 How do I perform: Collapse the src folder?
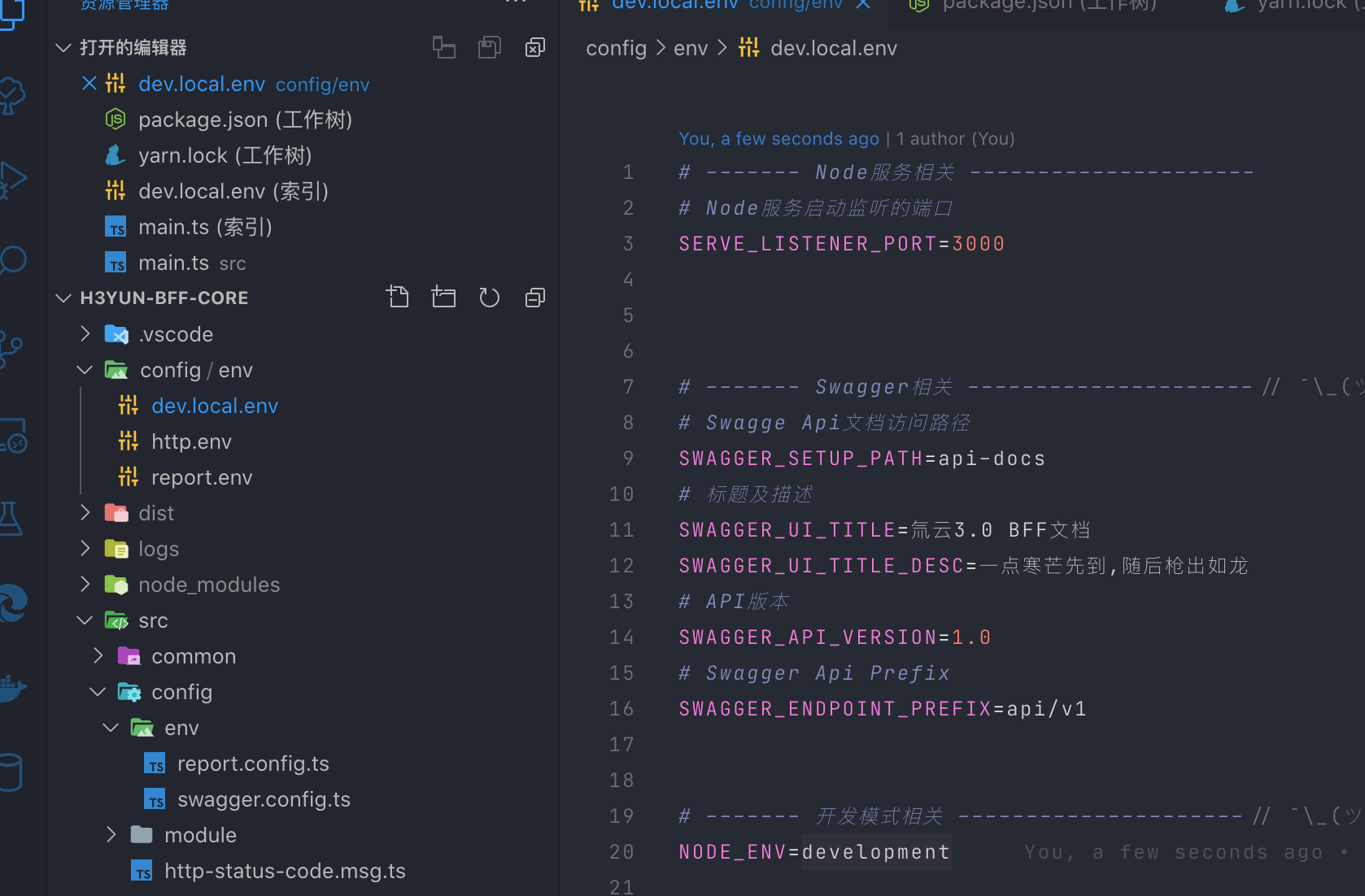85,620
